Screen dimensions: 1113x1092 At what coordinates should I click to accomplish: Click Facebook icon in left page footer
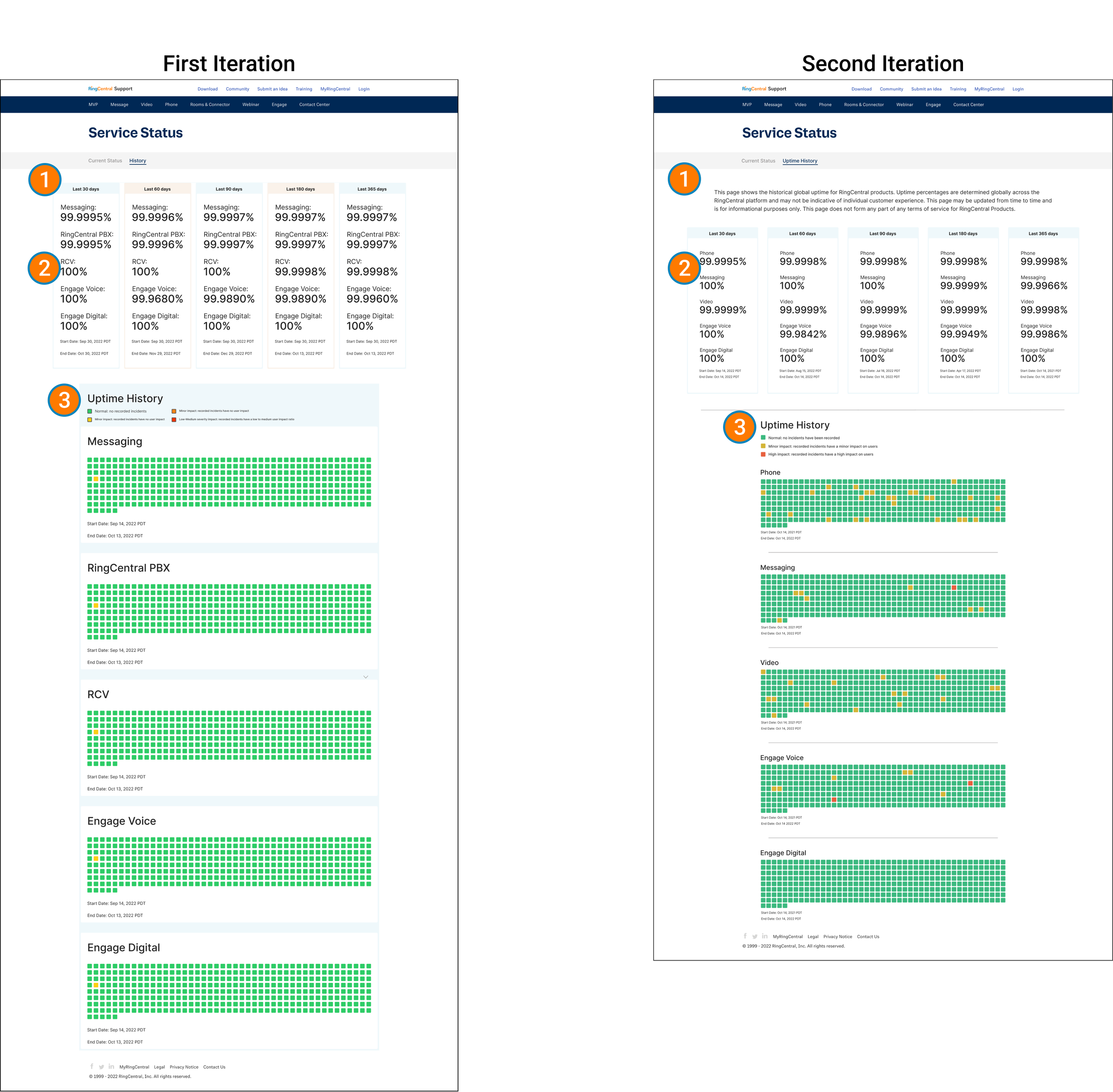click(x=92, y=1066)
